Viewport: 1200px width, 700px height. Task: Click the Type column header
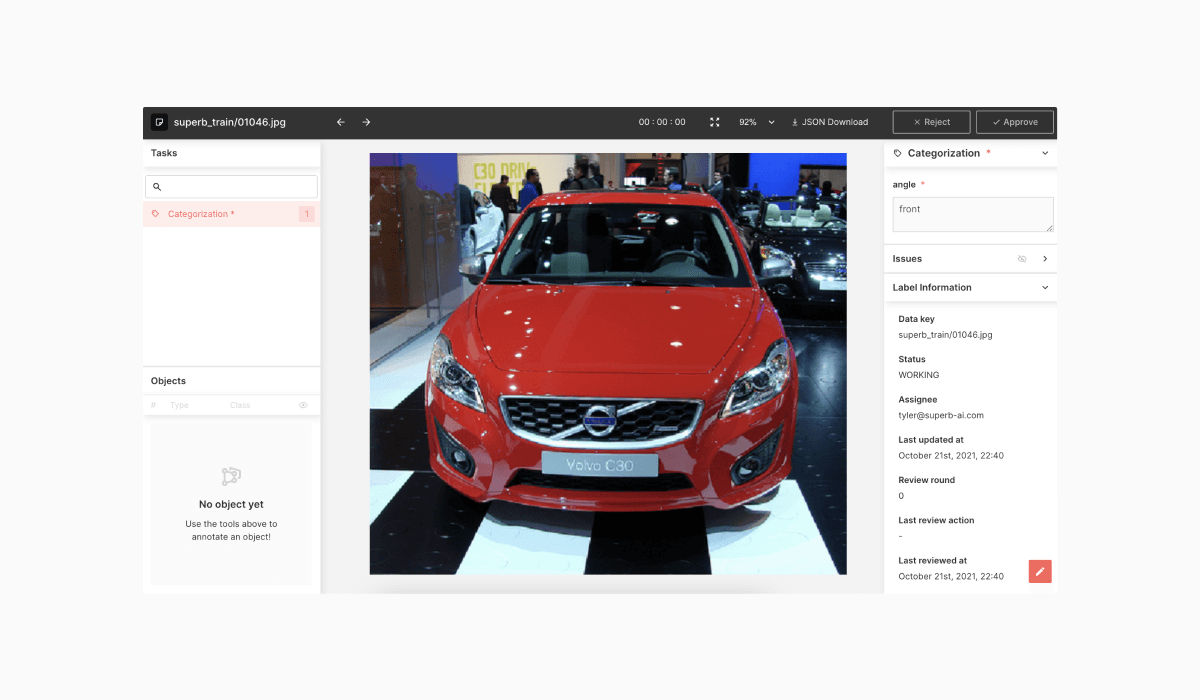click(x=179, y=405)
